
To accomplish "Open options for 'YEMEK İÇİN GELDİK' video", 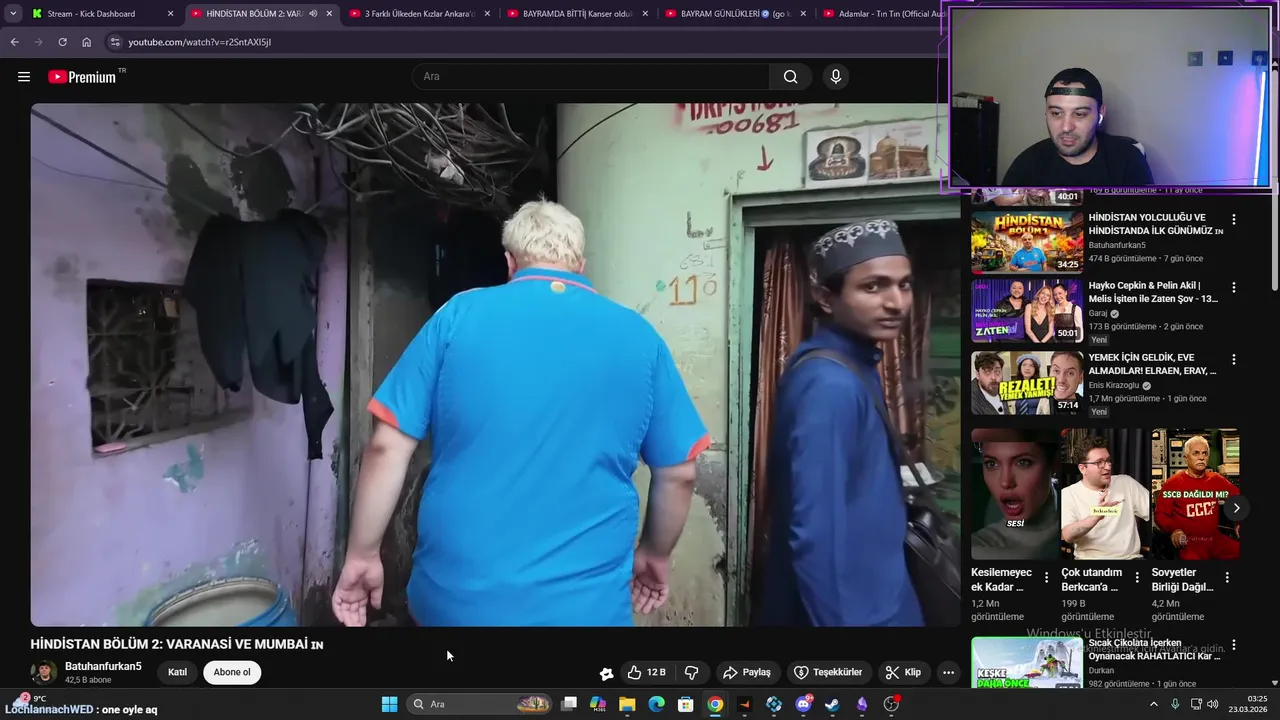I will [1234, 359].
